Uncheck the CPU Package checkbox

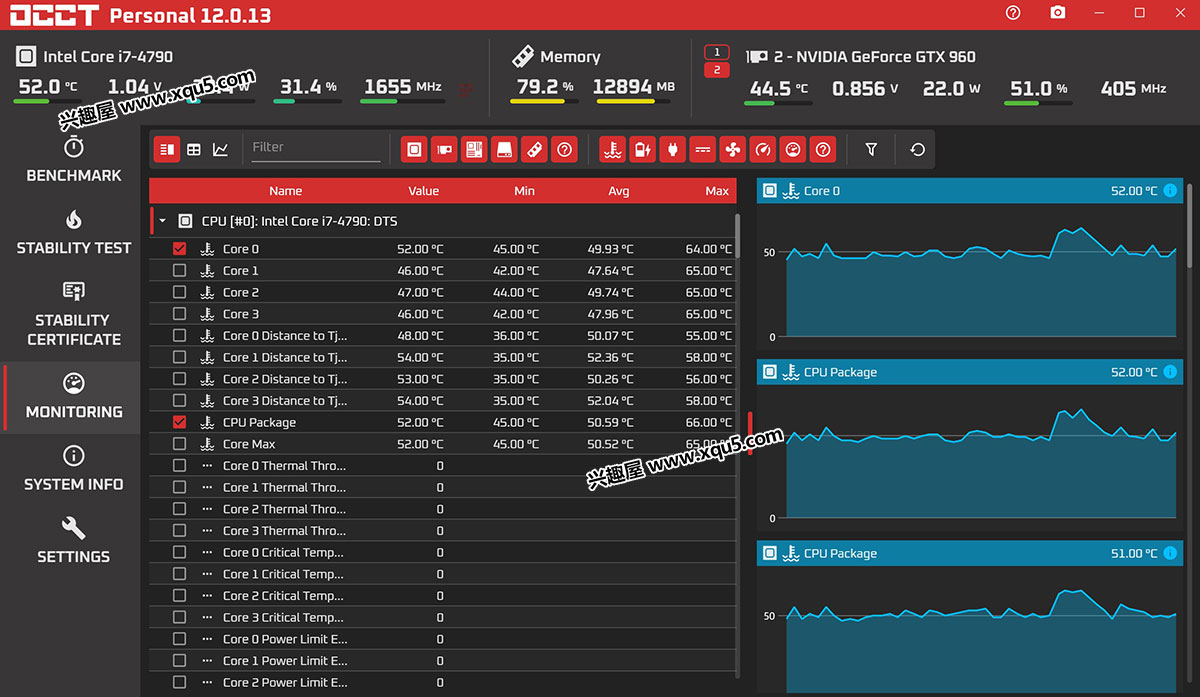(x=179, y=422)
